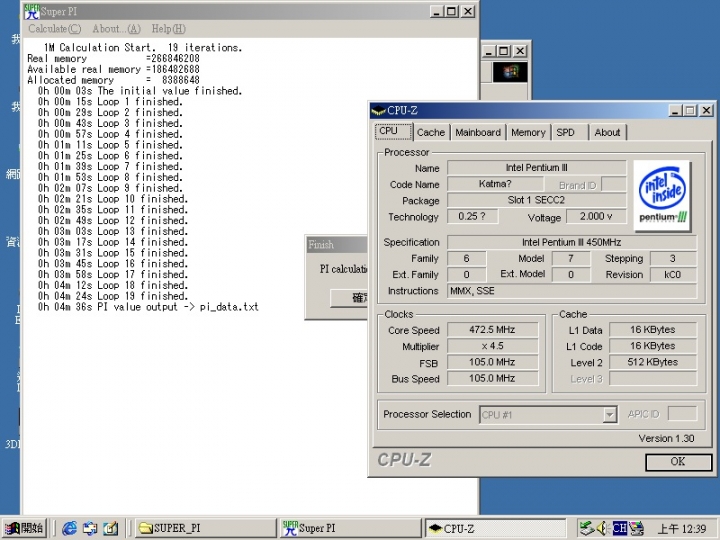Click the OK button in CPU-Z

(678, 462)
